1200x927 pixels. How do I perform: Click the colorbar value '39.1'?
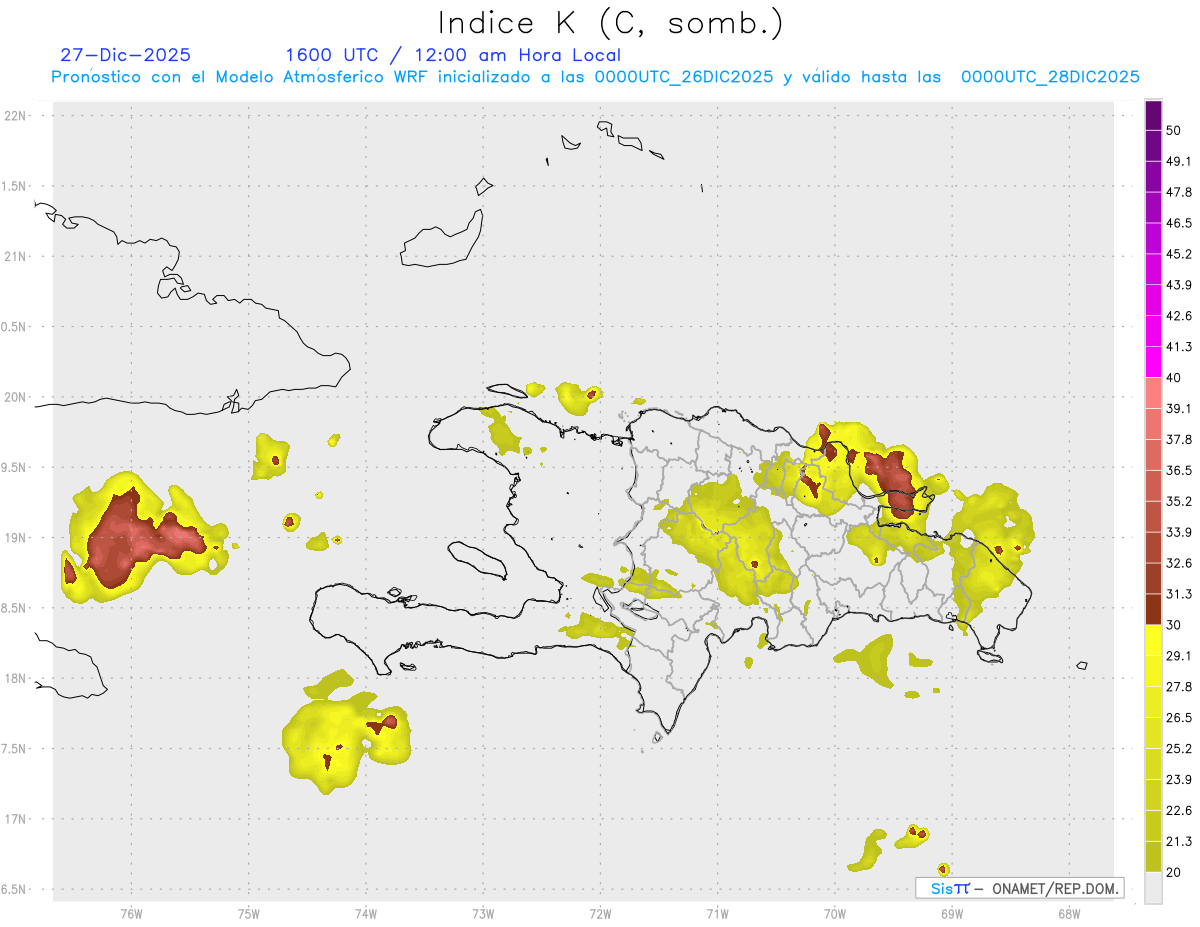[x=1178, y=409]
